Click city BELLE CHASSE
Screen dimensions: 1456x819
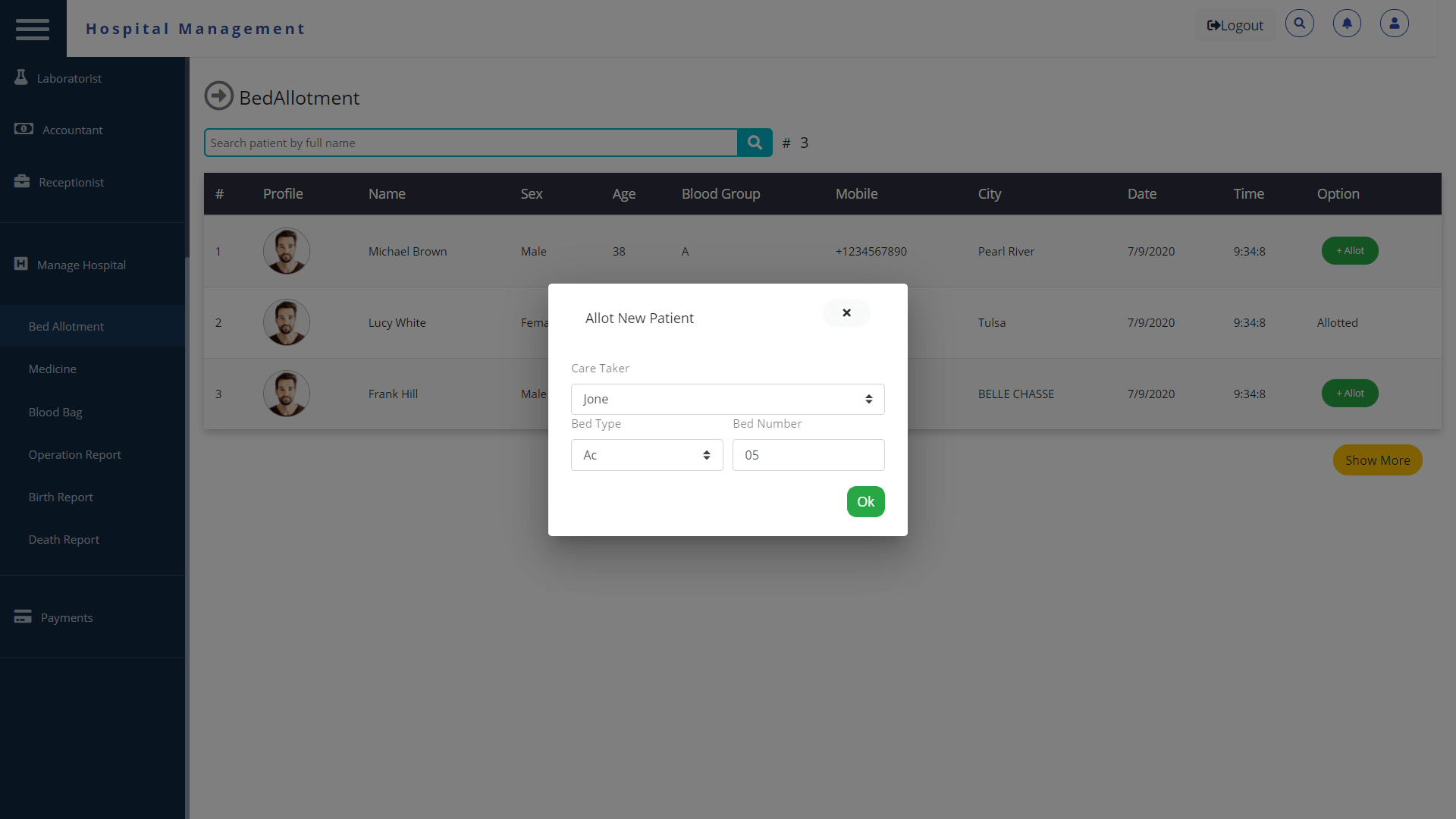pyautogui.click(x=1015, y=394)
